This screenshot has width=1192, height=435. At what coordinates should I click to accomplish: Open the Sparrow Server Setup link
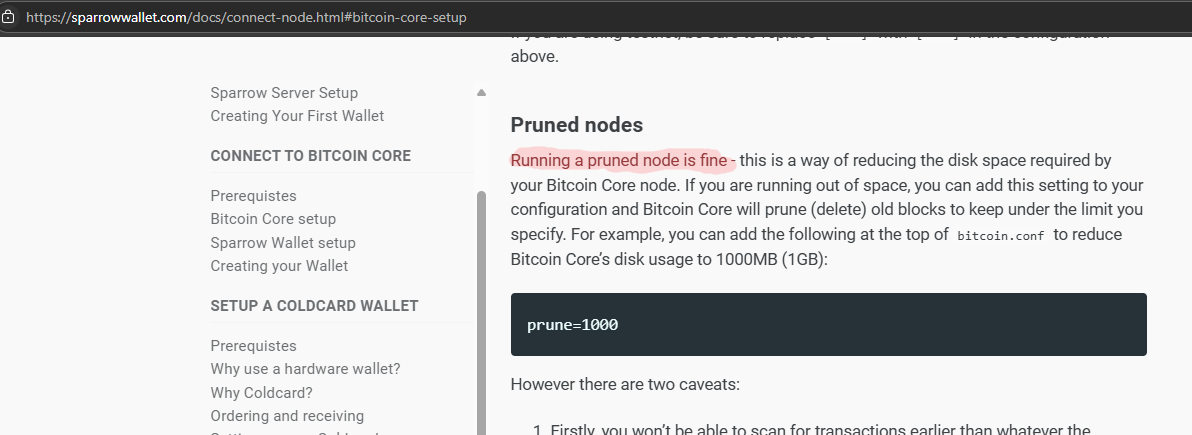tap(284, 93)
